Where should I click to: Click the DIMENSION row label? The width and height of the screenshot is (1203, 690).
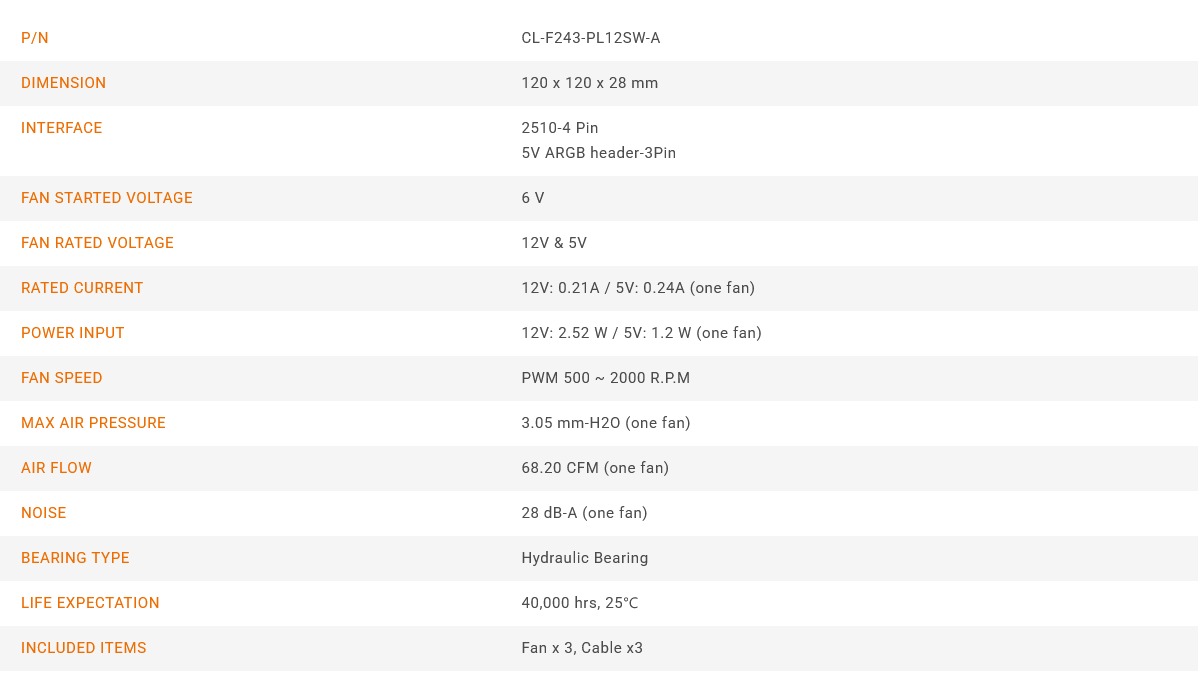pyautogui.click(x=63, y=83)
